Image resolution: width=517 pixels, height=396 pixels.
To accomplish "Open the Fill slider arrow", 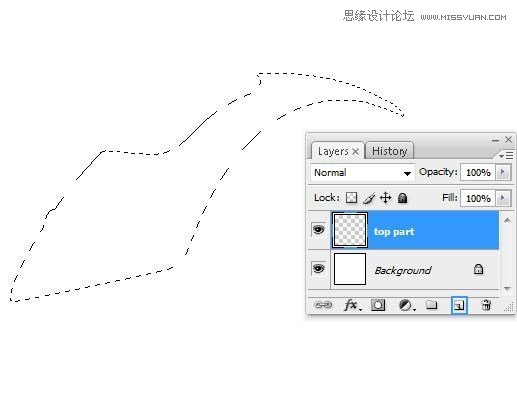I will point(503,198).
